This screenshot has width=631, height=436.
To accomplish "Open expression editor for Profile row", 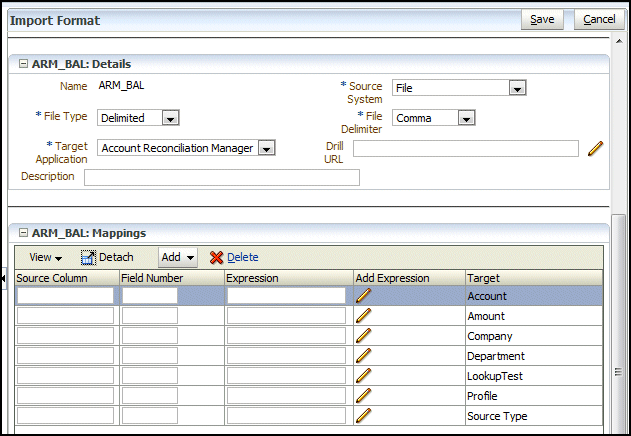I will click(363, 396).
